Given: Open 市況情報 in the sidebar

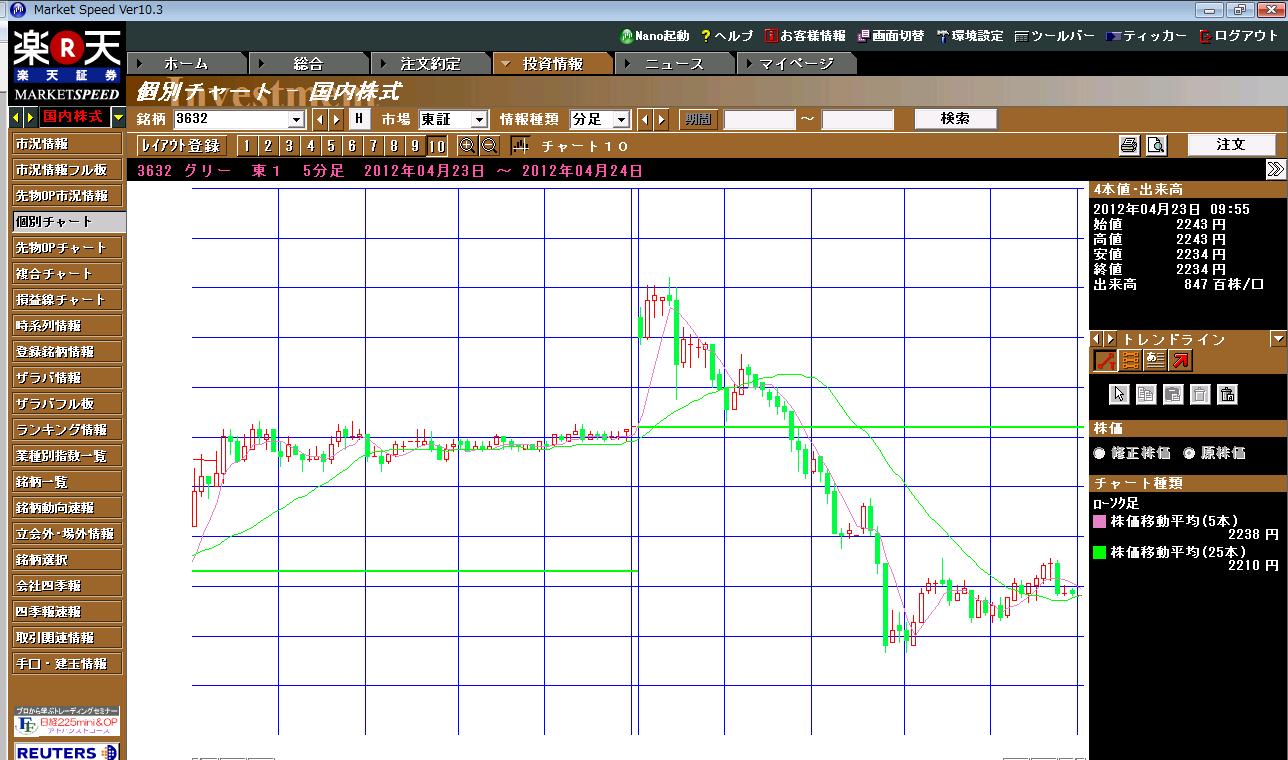Looking at the screenshot, I should (x=68, y=144).
